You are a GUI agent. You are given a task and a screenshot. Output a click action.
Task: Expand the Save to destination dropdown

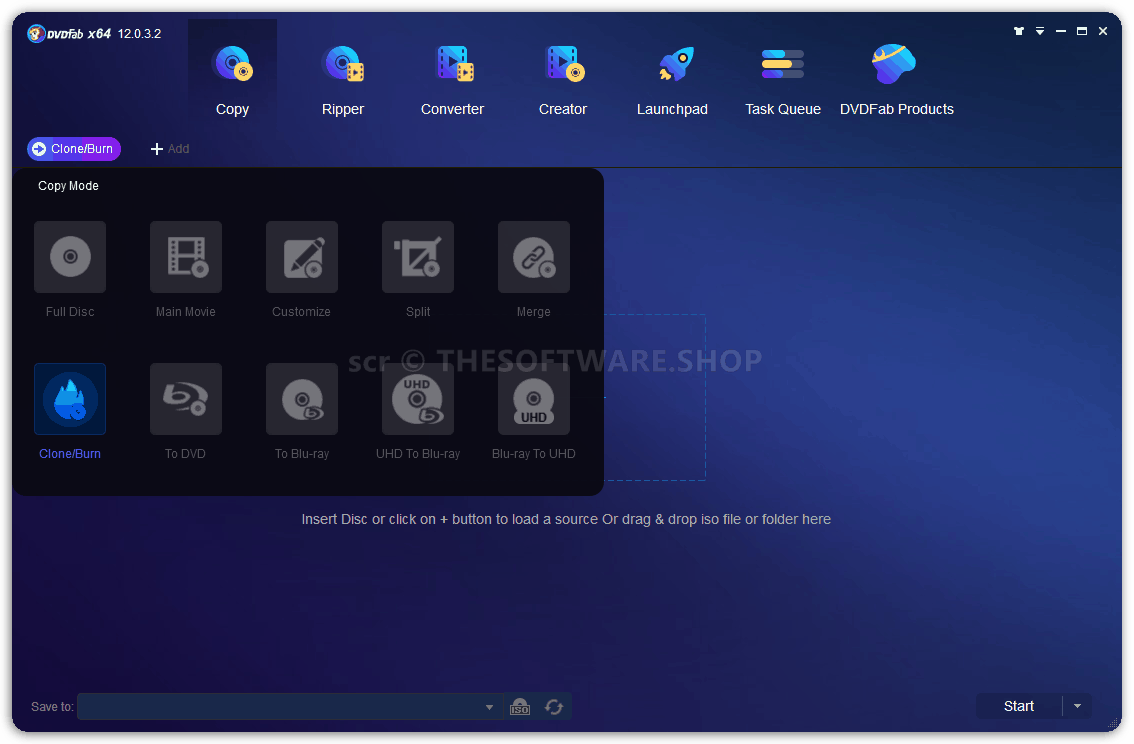490,707
